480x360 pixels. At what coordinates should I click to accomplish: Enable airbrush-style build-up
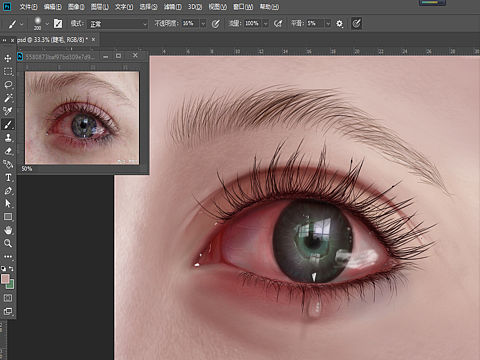(278, 24)
